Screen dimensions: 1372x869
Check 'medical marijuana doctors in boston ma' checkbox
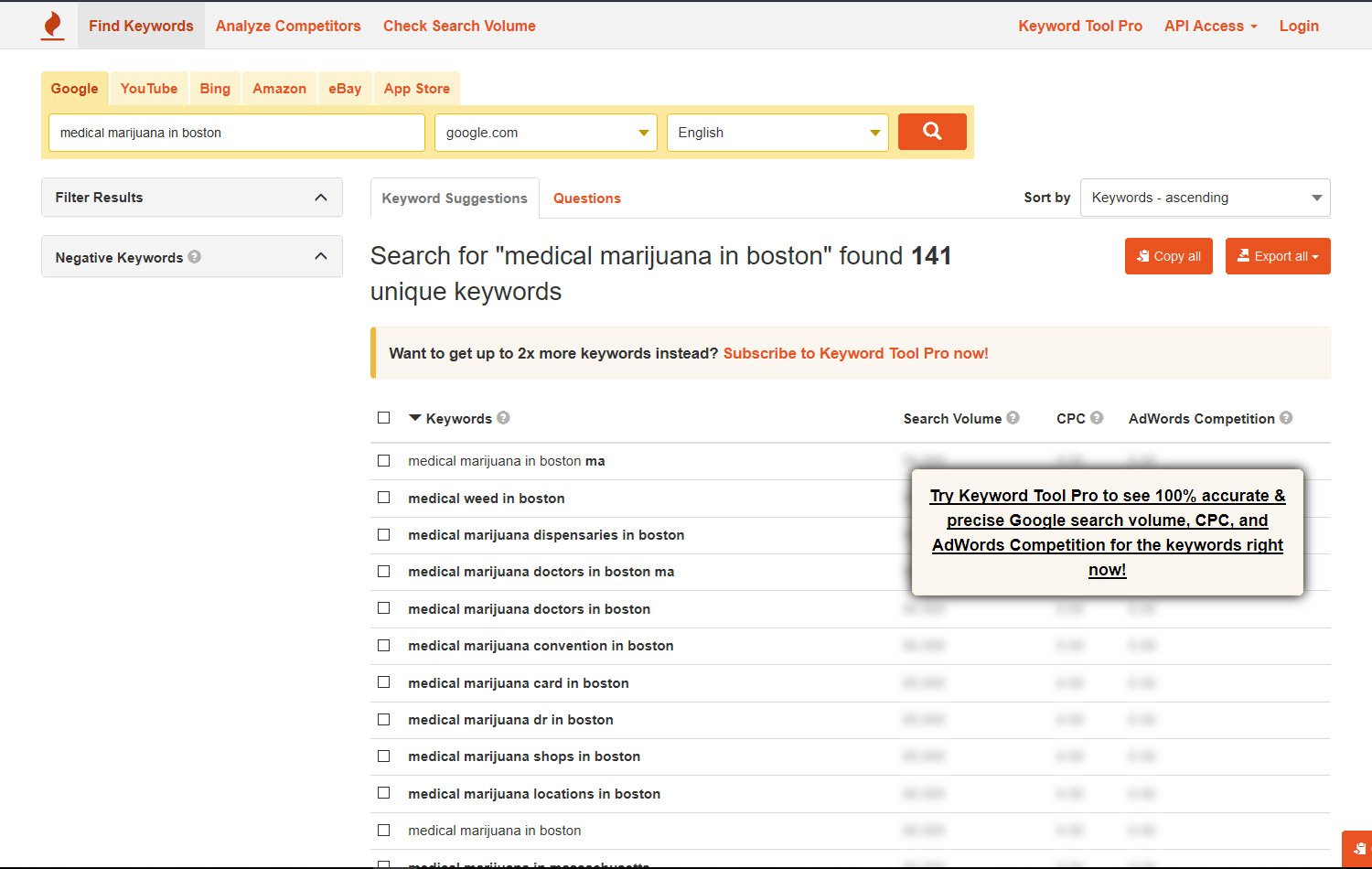point(384,572)
